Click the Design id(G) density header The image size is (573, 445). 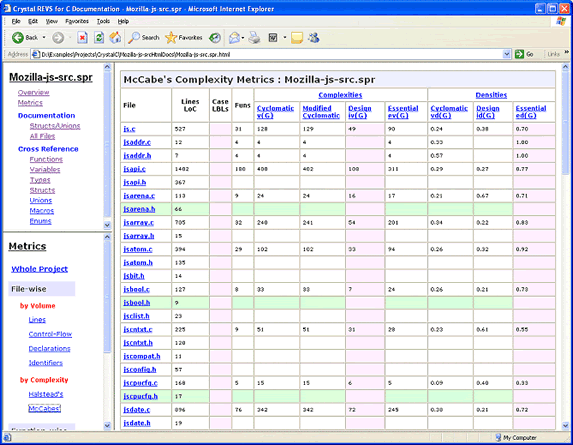[487, 112]
